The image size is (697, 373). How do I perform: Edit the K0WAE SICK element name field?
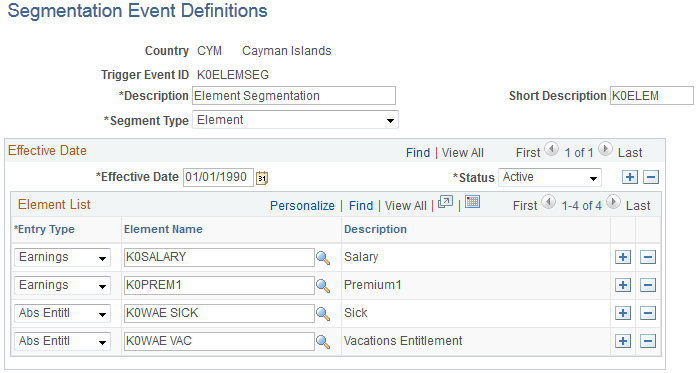(219, 313)
